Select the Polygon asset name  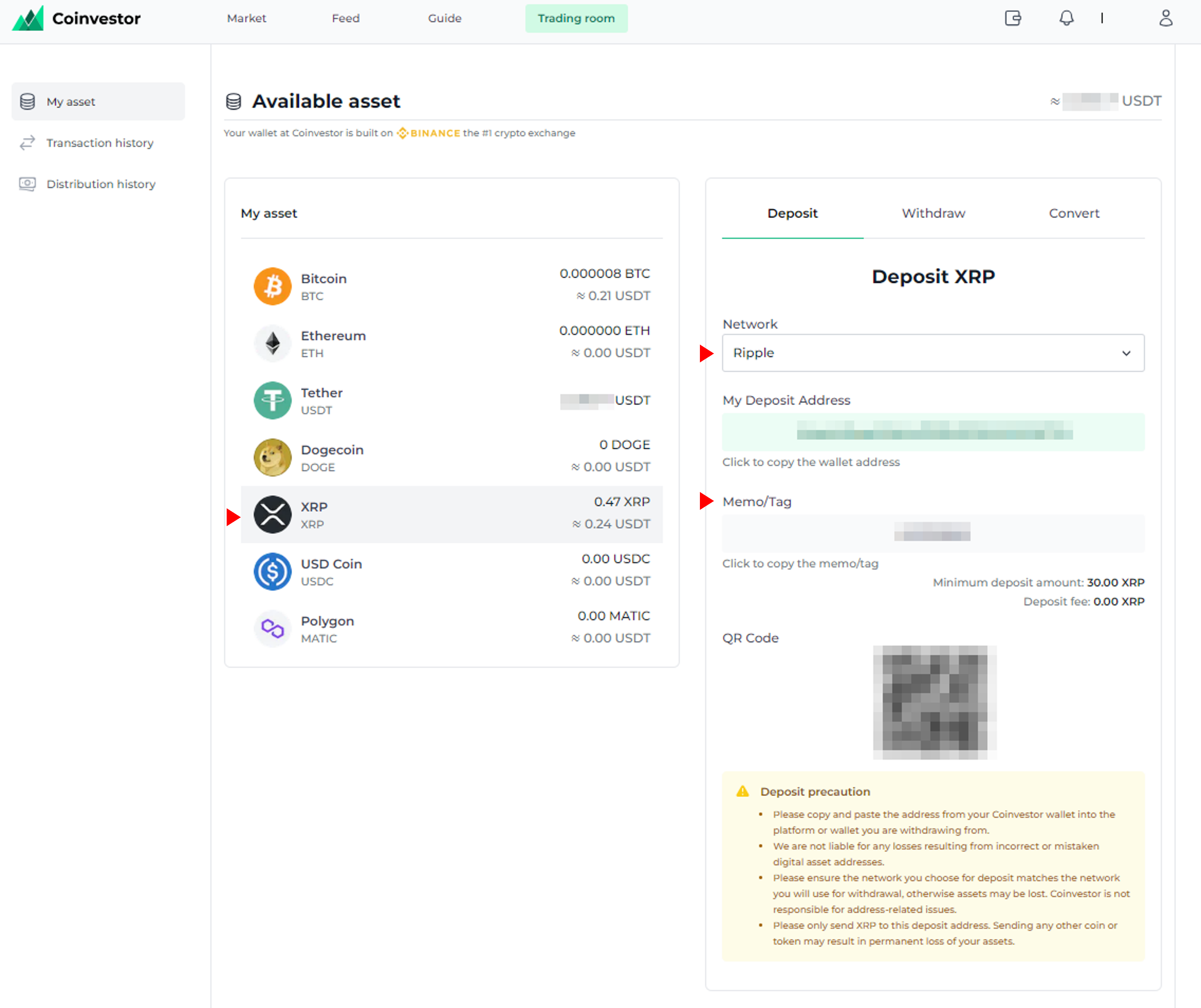327,621
